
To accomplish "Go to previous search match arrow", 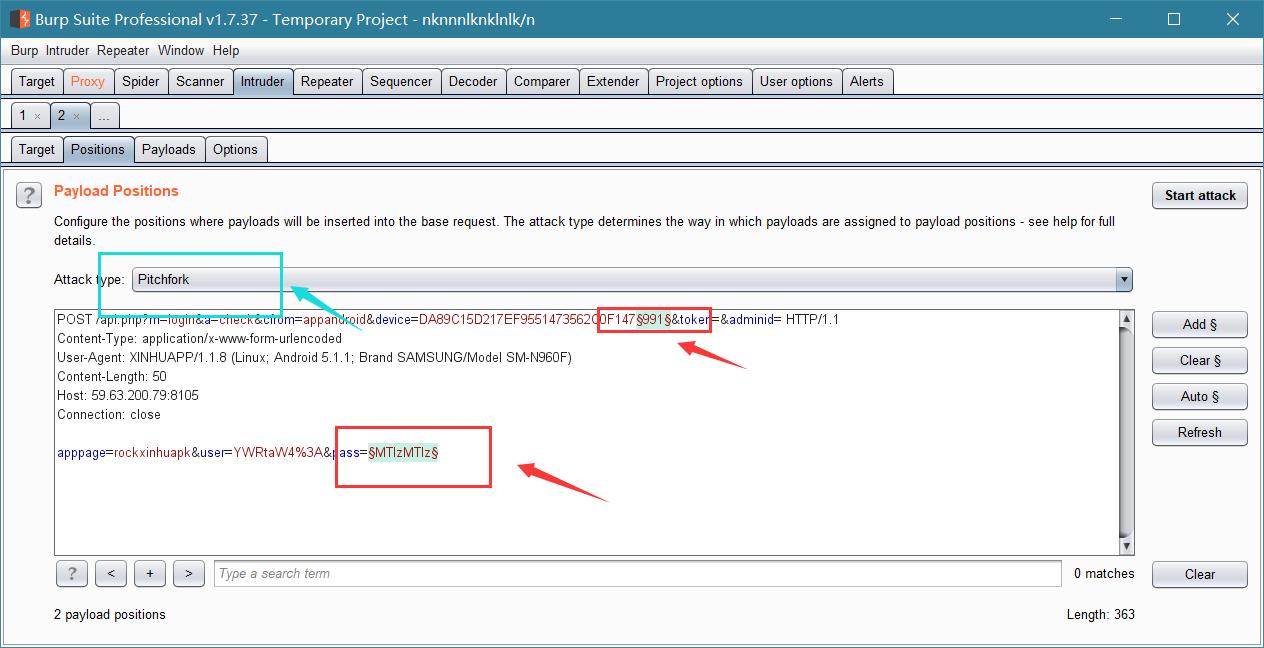I will (110, 574).
